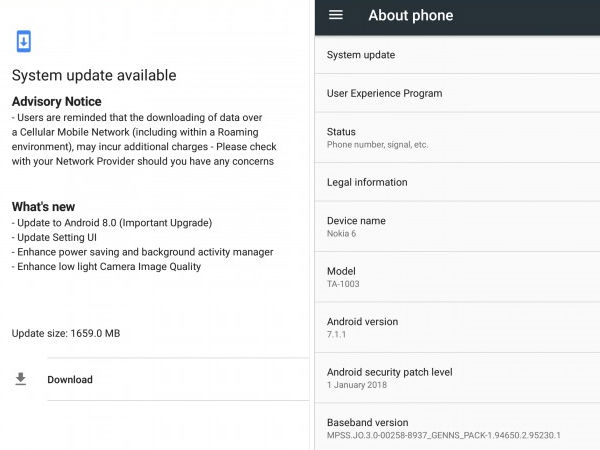
Task: Tap the Android version 7.1.1 row
Action: [457, 327]
